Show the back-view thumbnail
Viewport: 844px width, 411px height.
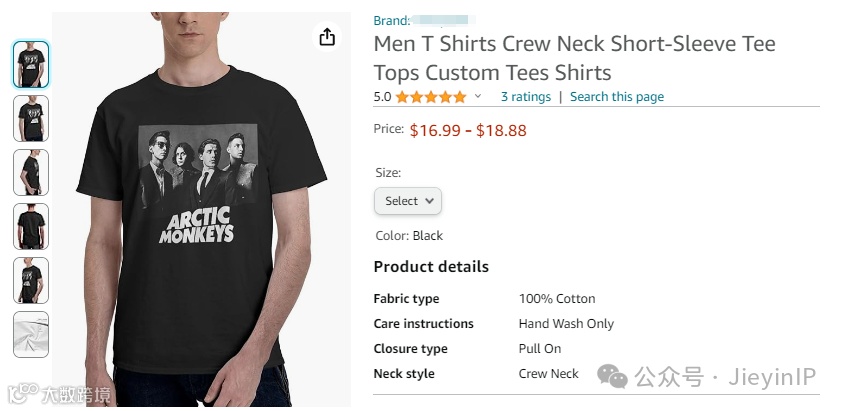31,226
